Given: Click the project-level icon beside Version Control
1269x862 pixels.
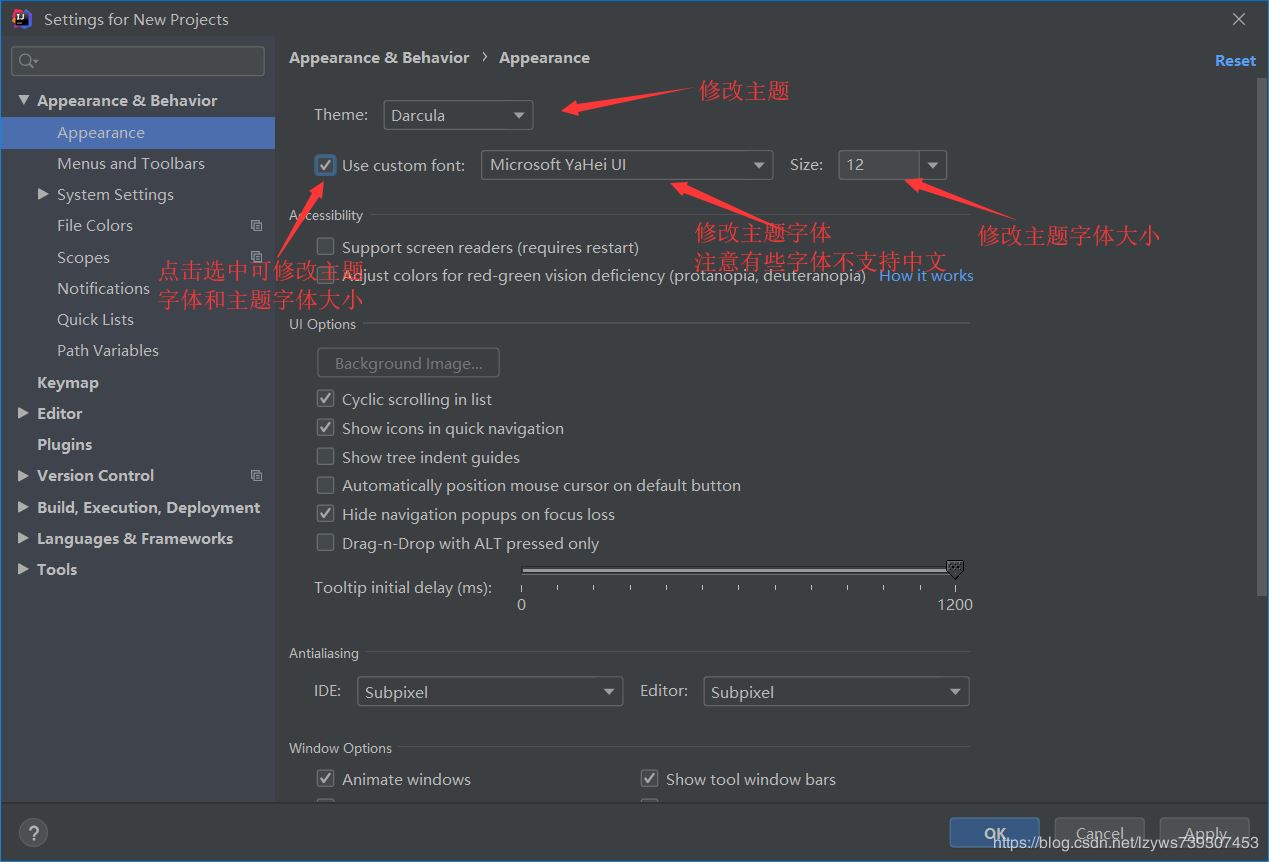Looking at the screenshot, I should 257,476.
